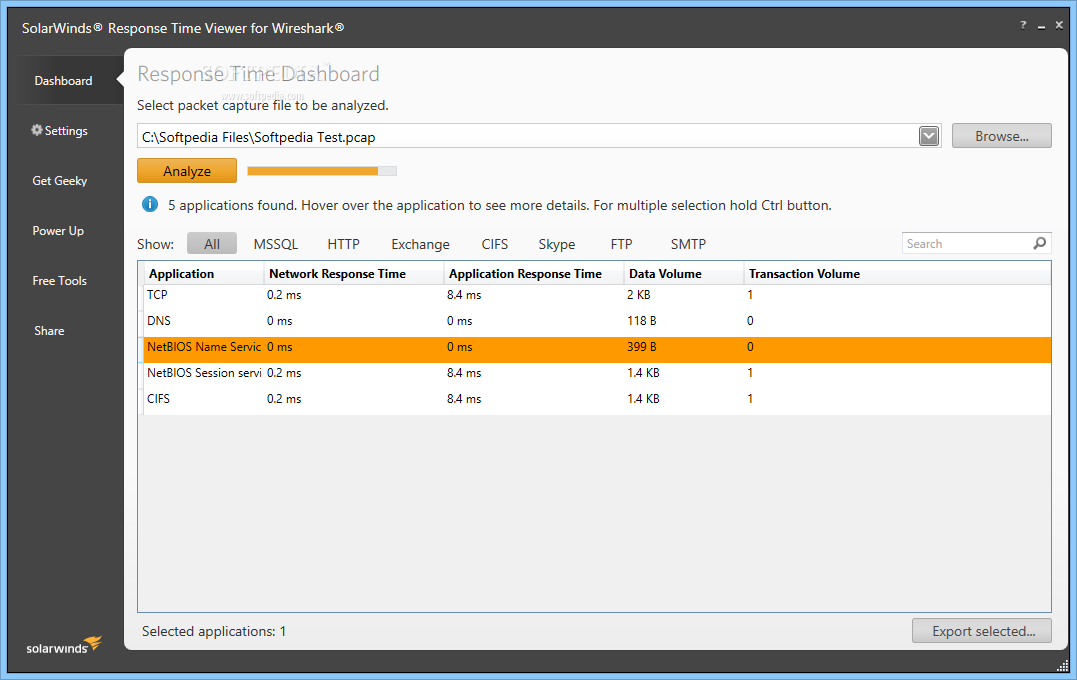
Task: Filter by MSSQL applications
Action: [275, 244]
